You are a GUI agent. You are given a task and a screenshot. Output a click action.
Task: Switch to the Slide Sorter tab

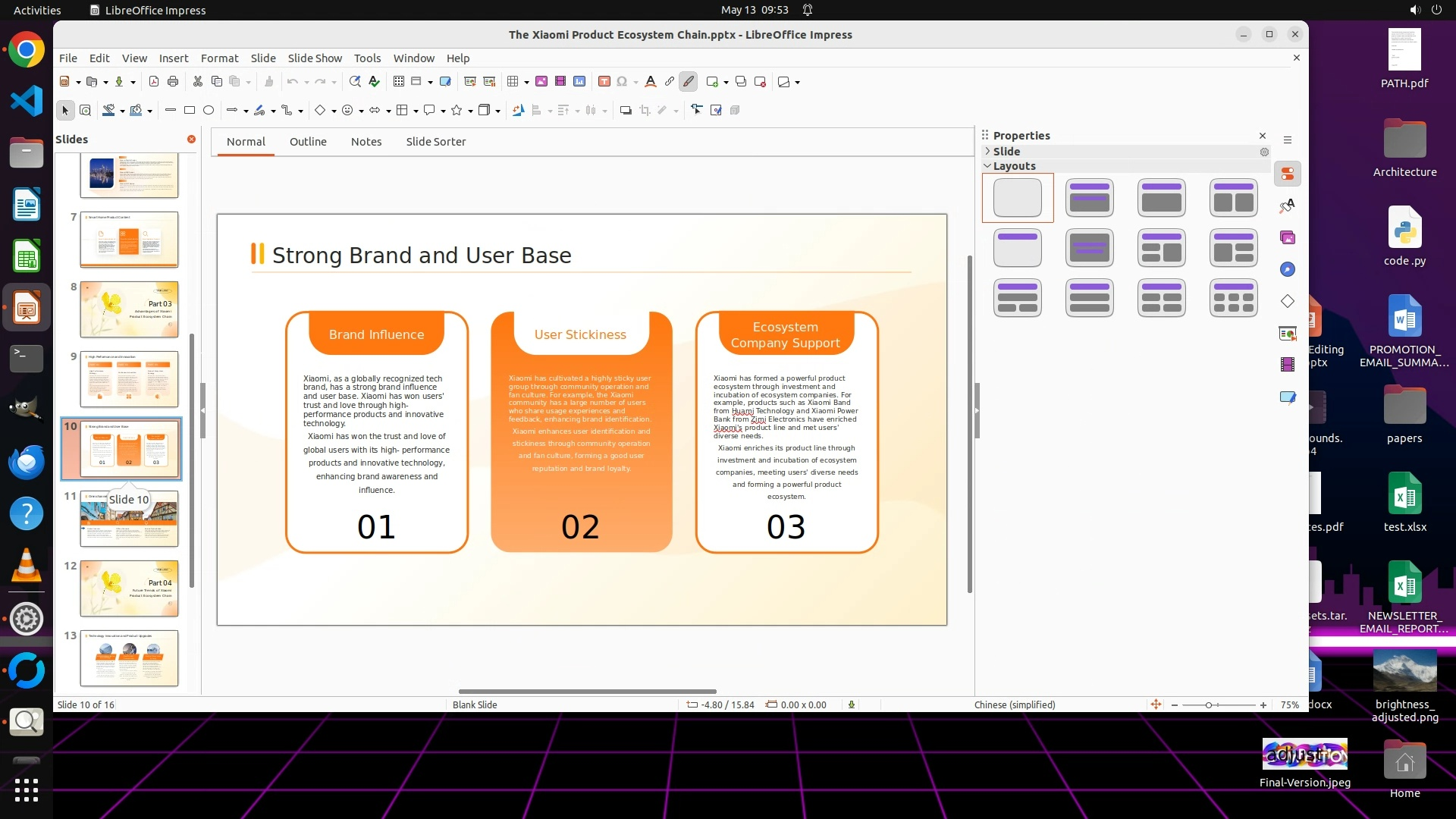pos(435,142)
